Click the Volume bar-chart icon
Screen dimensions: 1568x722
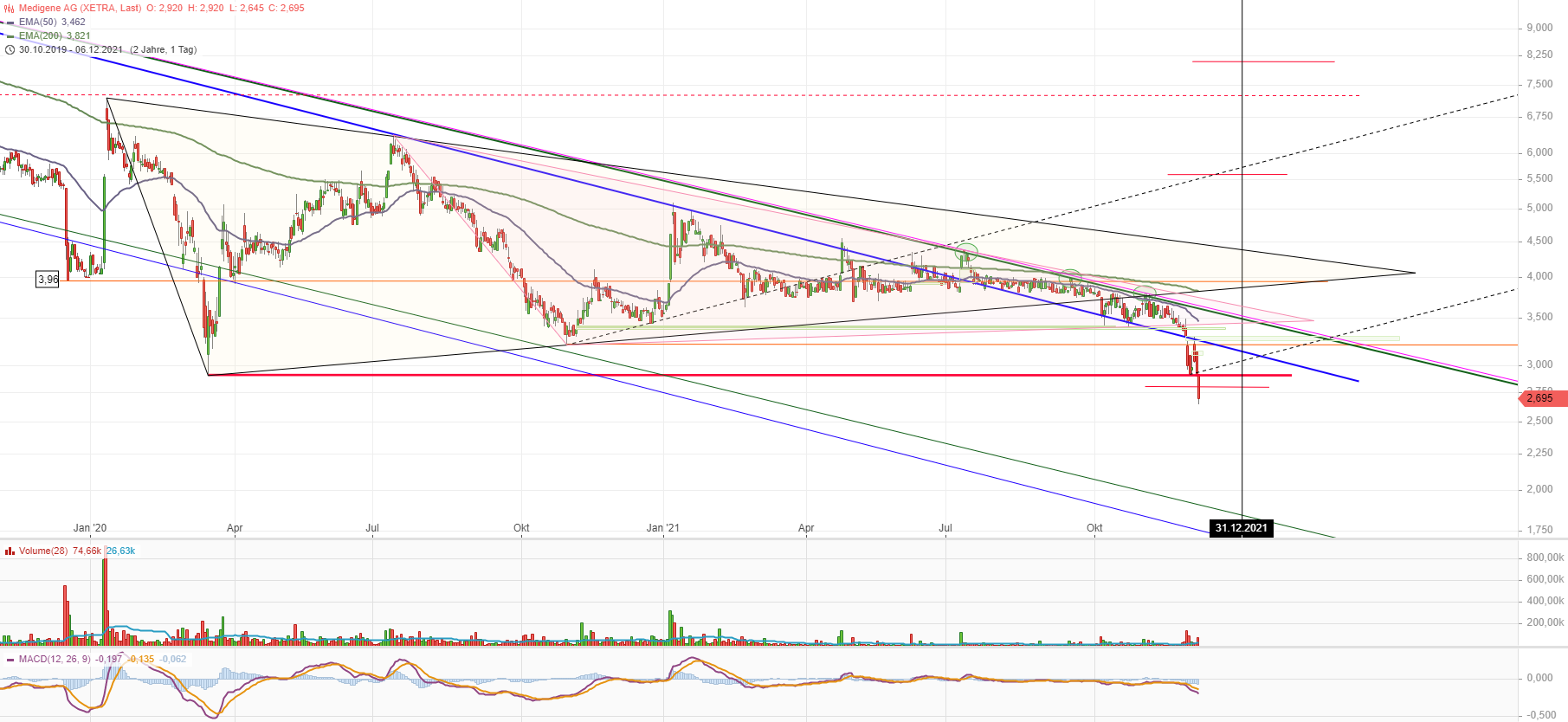10,551
